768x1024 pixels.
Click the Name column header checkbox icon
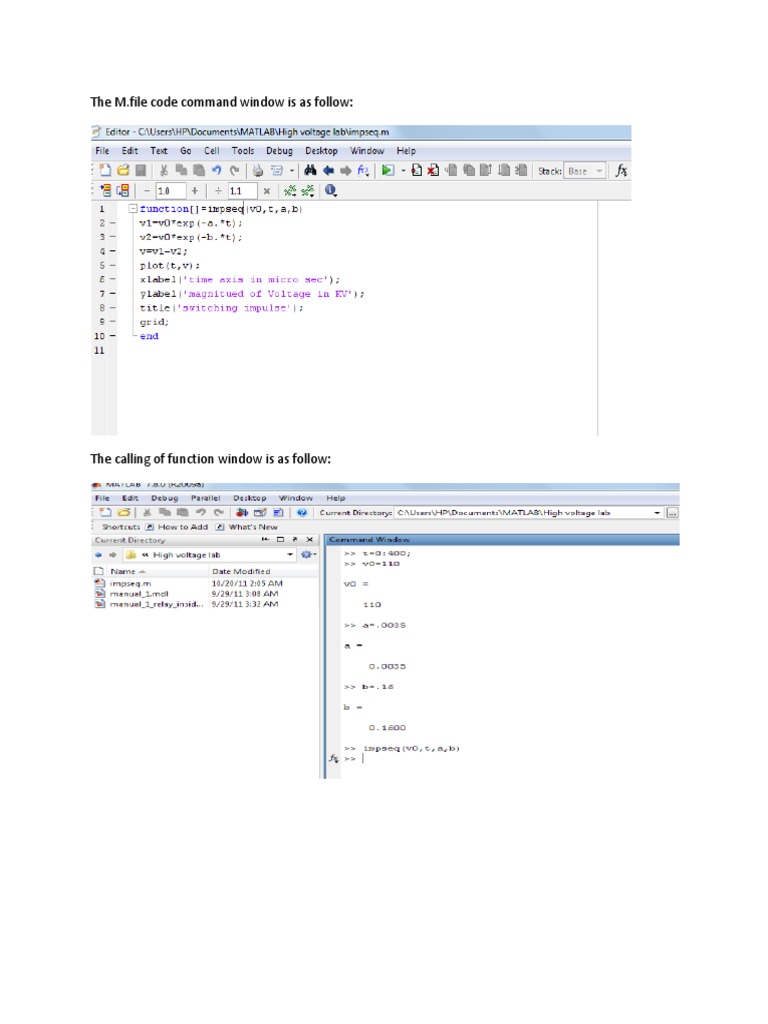click(99, 571)
